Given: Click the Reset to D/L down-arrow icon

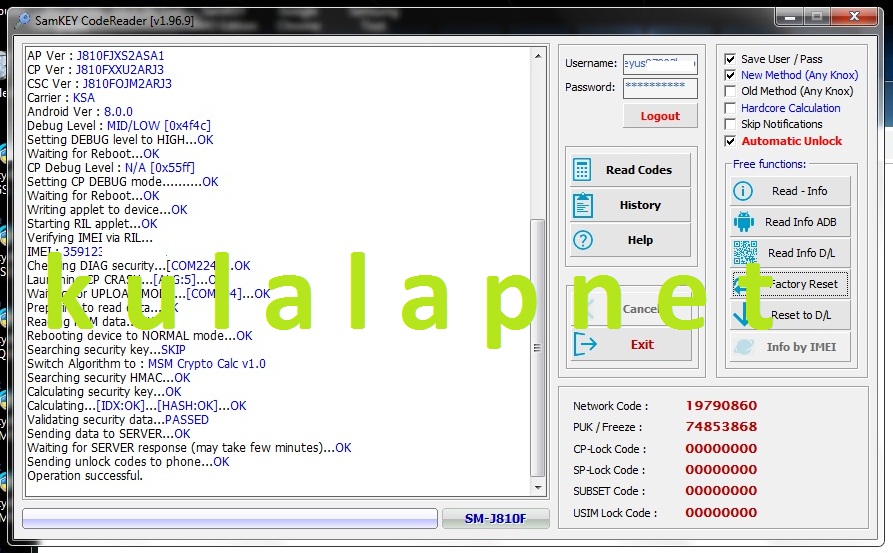Looking at the screenshot, I should point(743,314).
